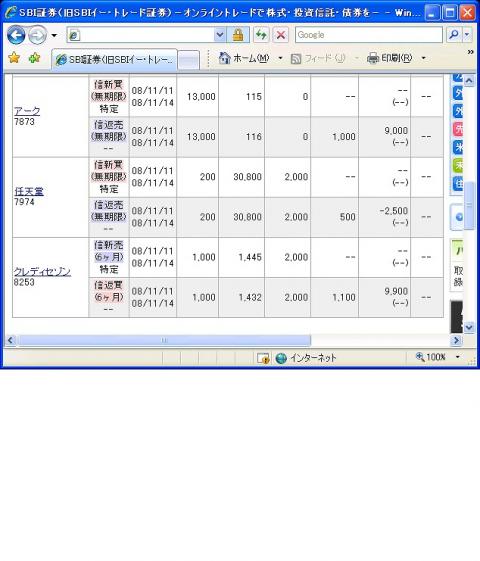Click the horizontal scrollbar right arrow
480x561 pixels.
point(456,340)
